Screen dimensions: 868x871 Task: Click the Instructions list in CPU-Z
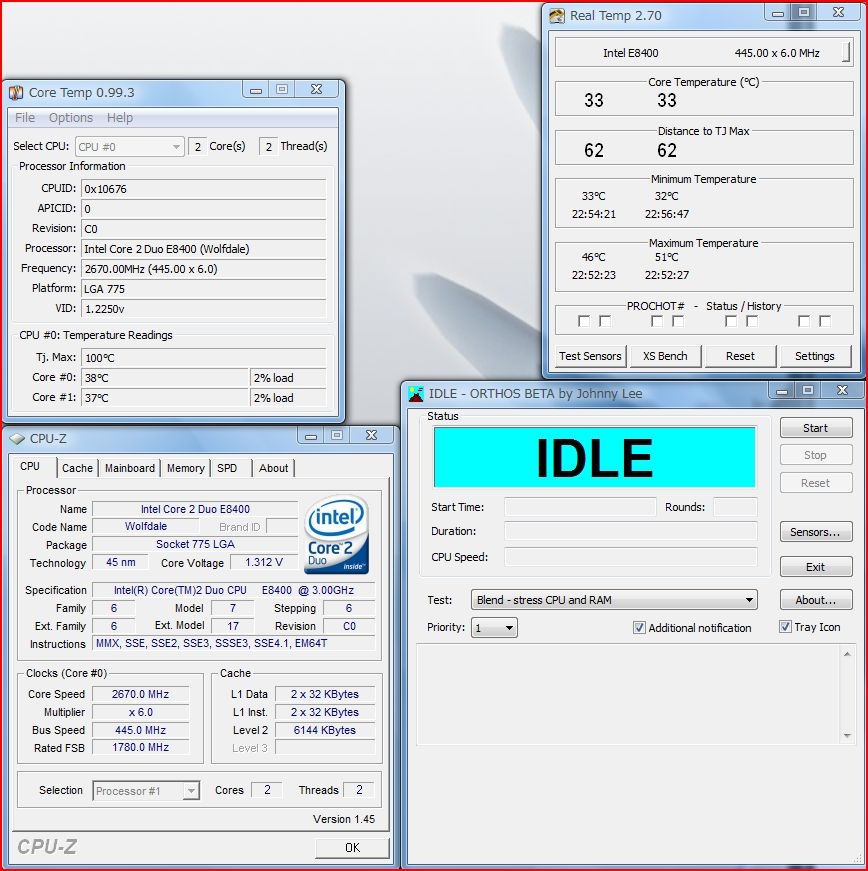[x=233, y=643]
